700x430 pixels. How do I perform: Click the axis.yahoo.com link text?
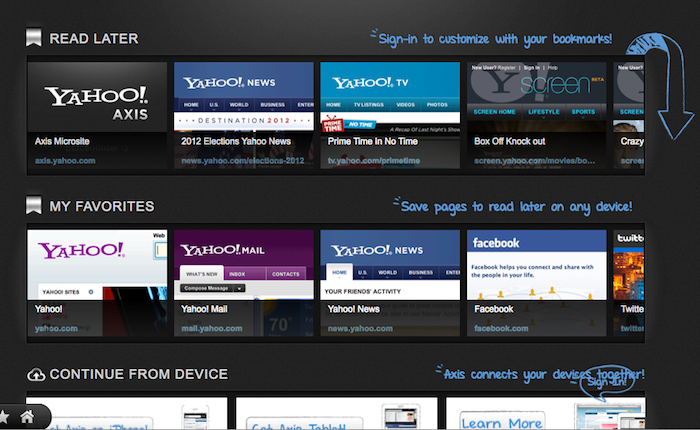point(65,159)
